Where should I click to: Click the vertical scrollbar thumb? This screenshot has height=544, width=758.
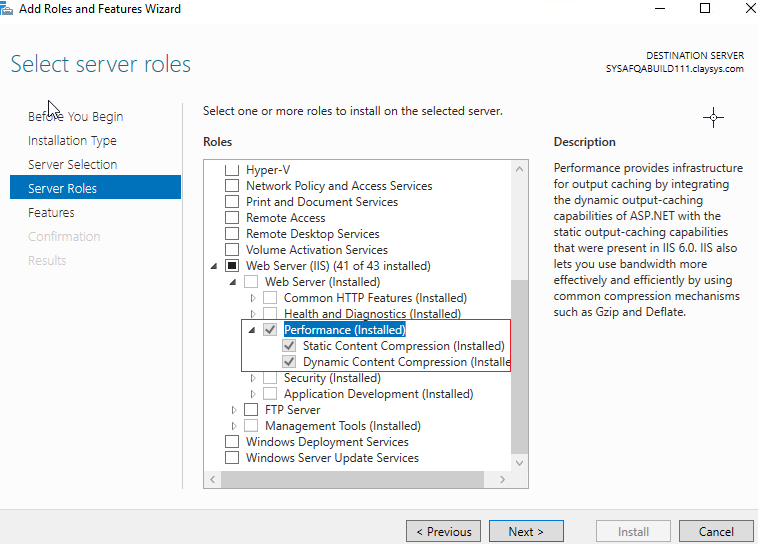tap(519, 367)
